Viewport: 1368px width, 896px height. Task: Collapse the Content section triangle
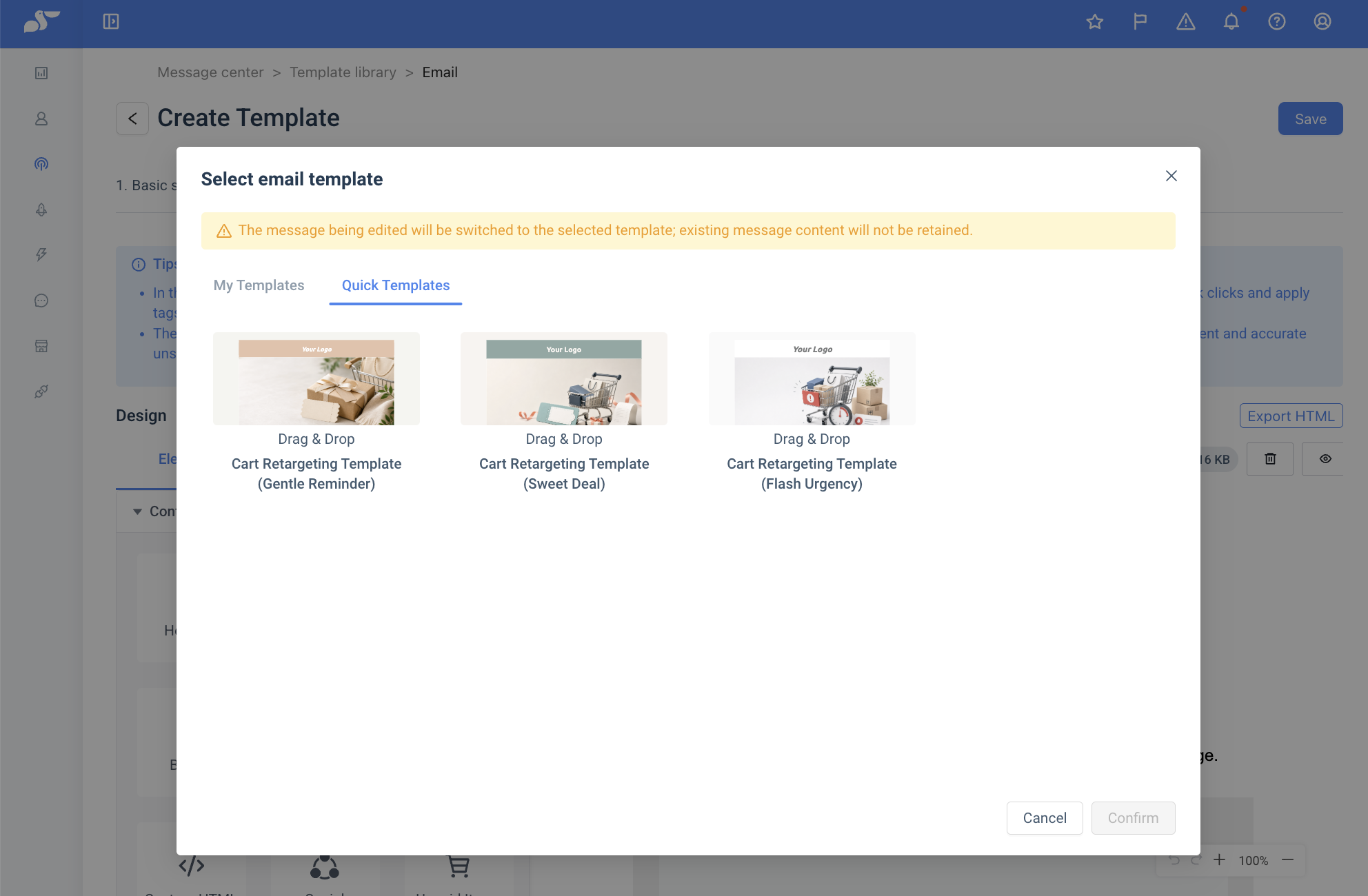pyautogui.click(x=137, y=511)
